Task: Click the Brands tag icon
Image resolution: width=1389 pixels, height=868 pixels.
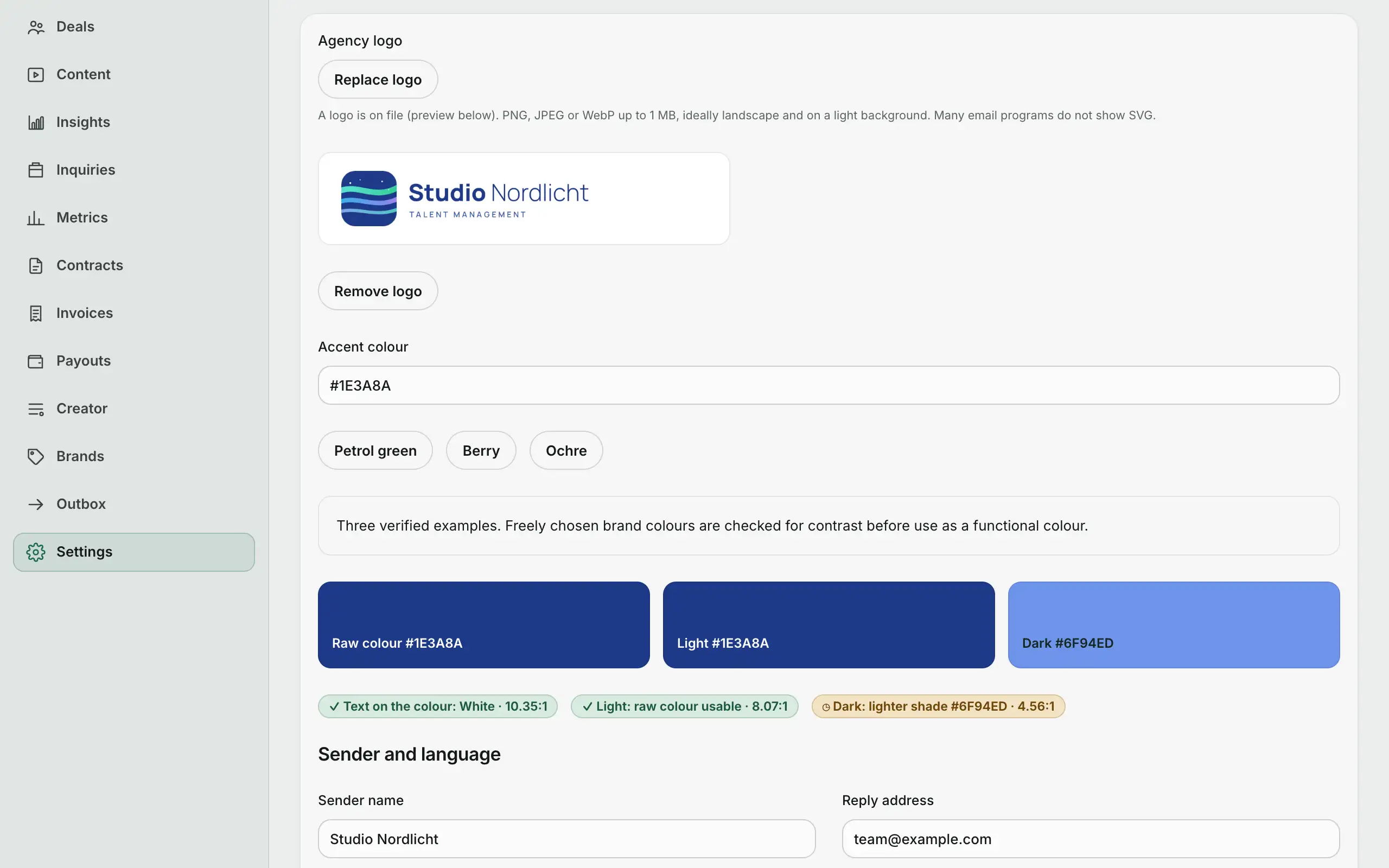Action: click(x=36, y=456)
